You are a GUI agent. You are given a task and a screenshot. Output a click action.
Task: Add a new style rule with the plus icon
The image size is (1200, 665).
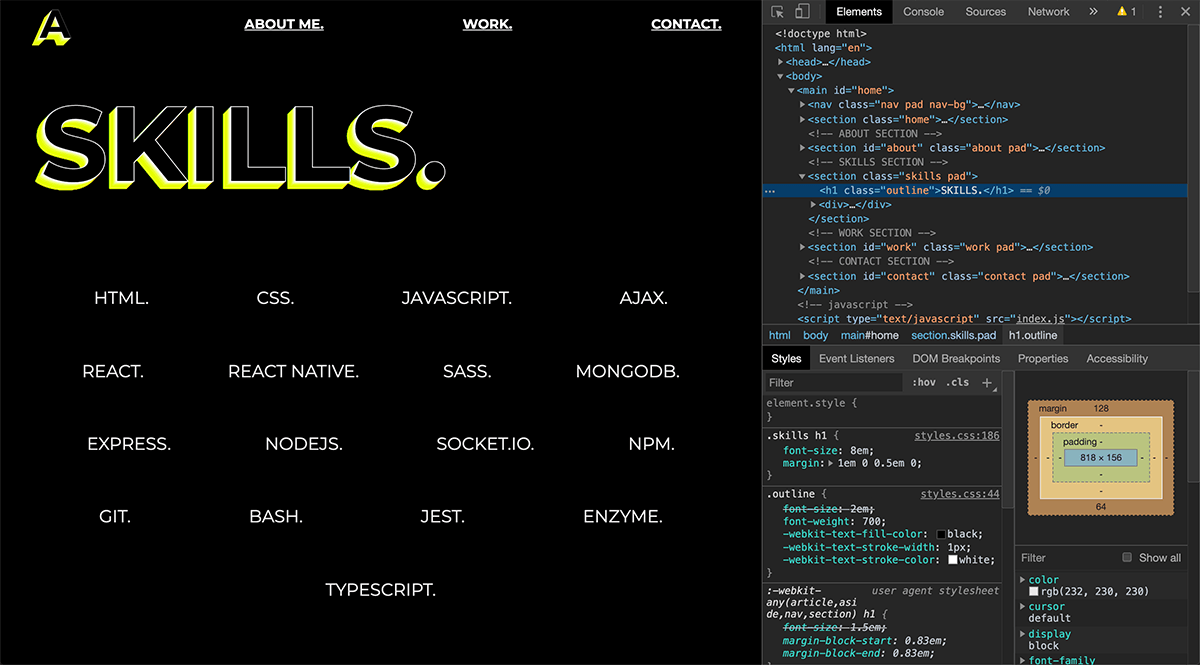[987, 382]
